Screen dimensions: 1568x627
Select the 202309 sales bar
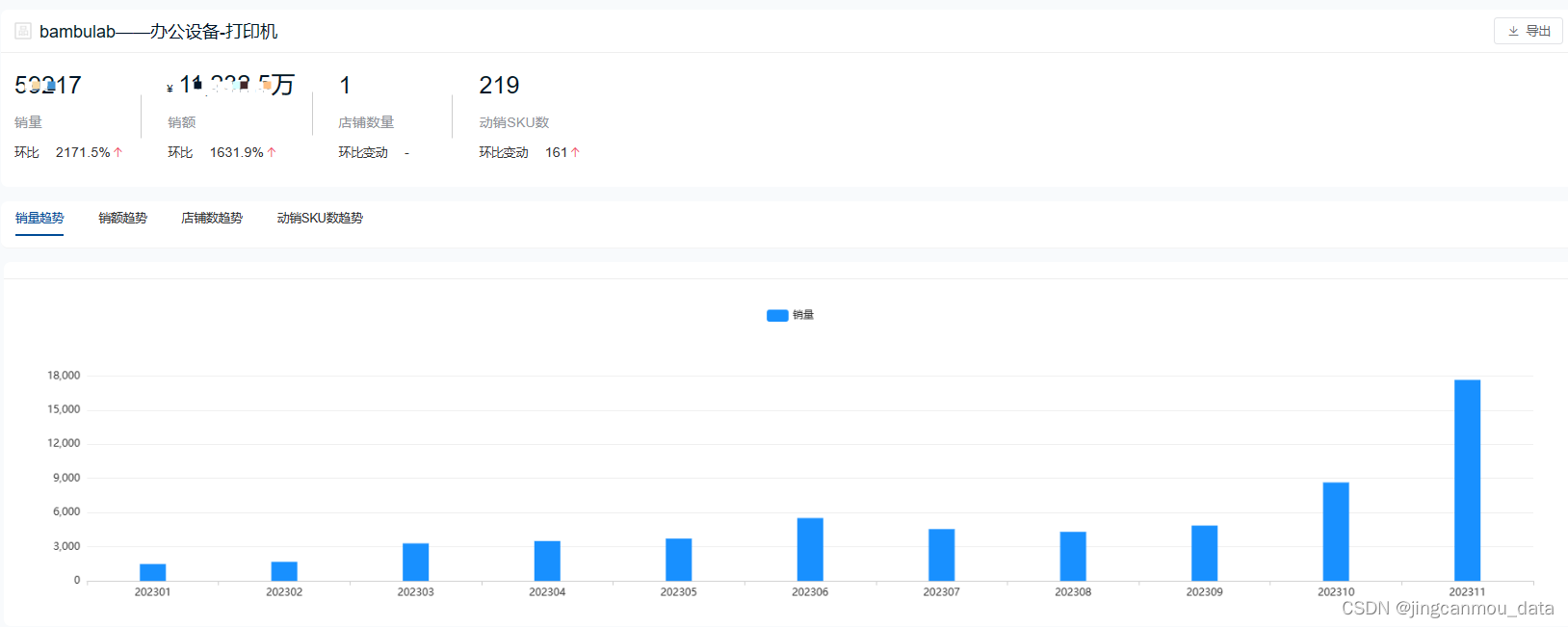point(1204,553)
